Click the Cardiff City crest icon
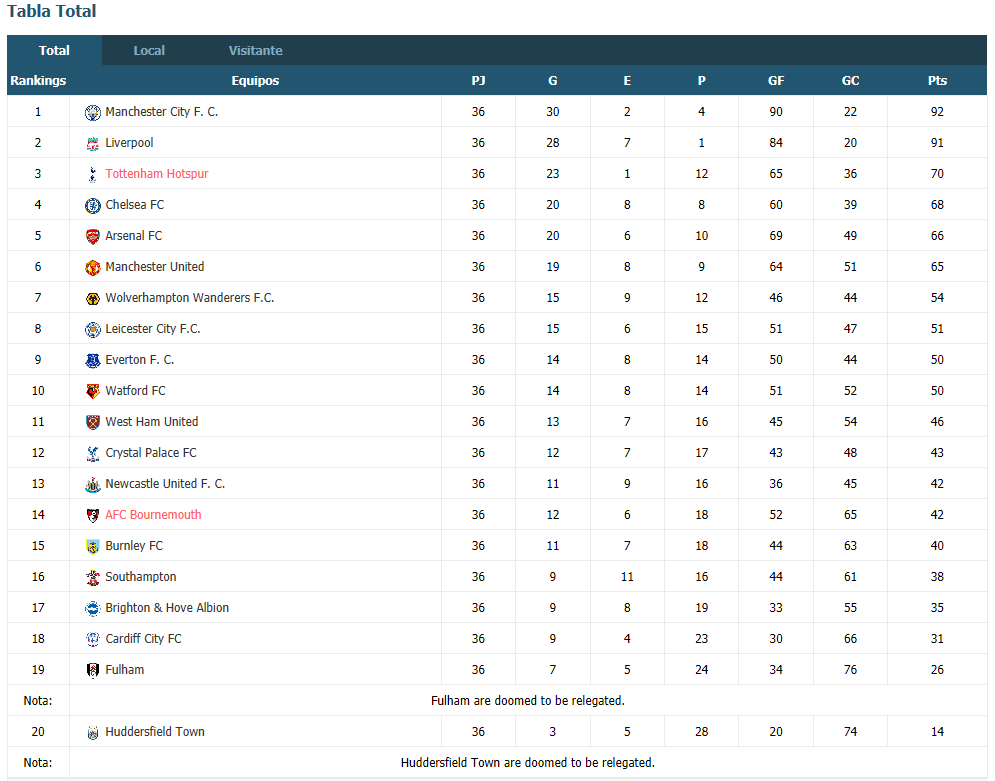The height and width of the screenshot is (781, 995). point(93,640)
